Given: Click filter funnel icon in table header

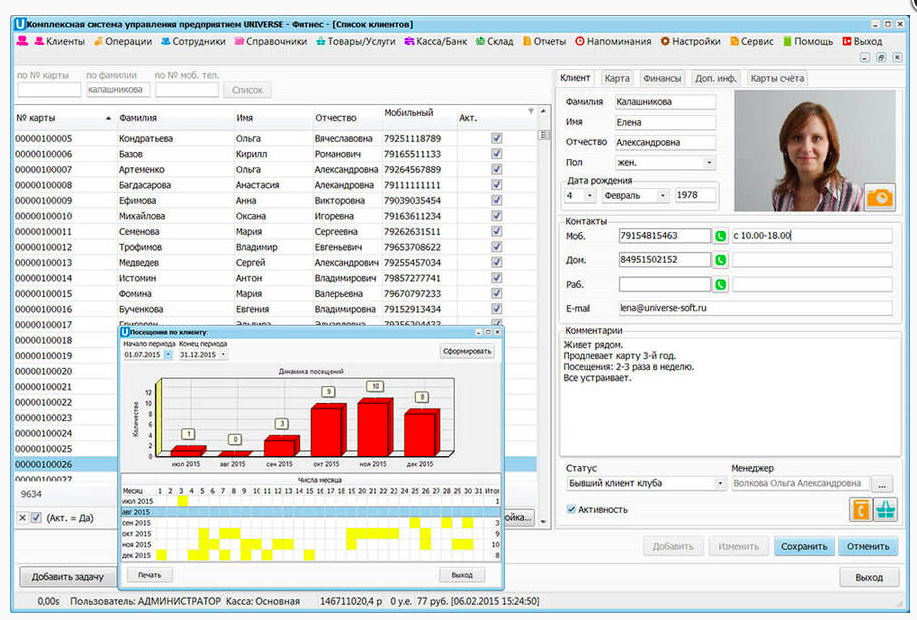Looking at the screenshot, I should [x=531, y=112].
